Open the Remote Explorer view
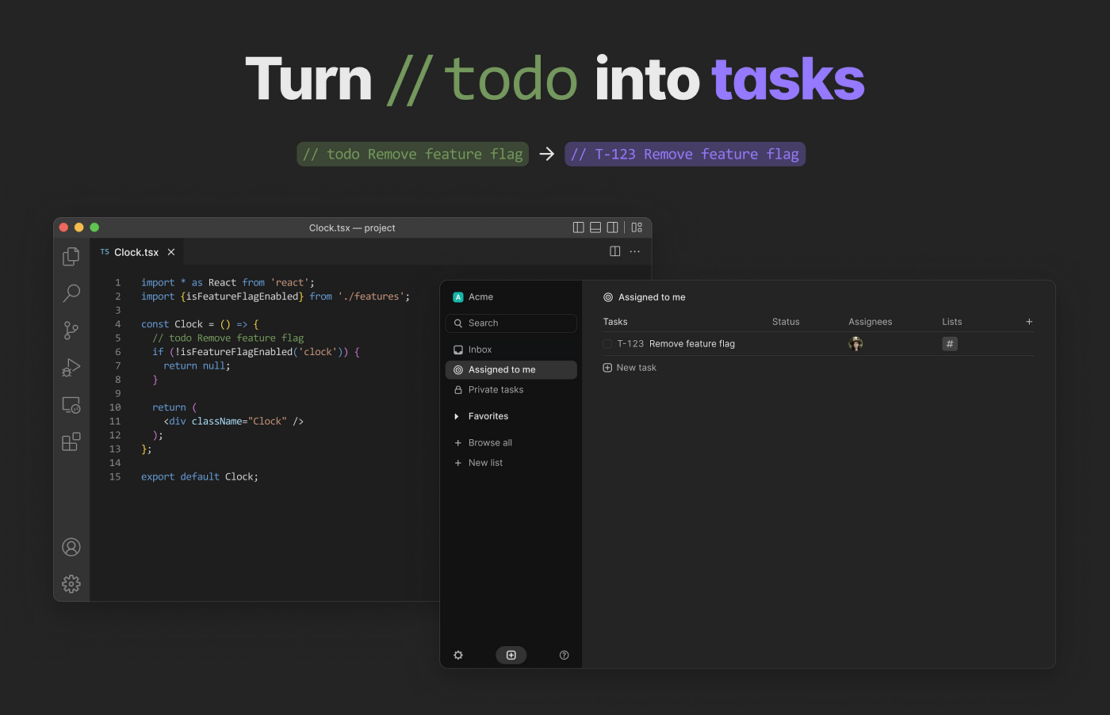Viewport: 1110px width, 715px height. 71,405
